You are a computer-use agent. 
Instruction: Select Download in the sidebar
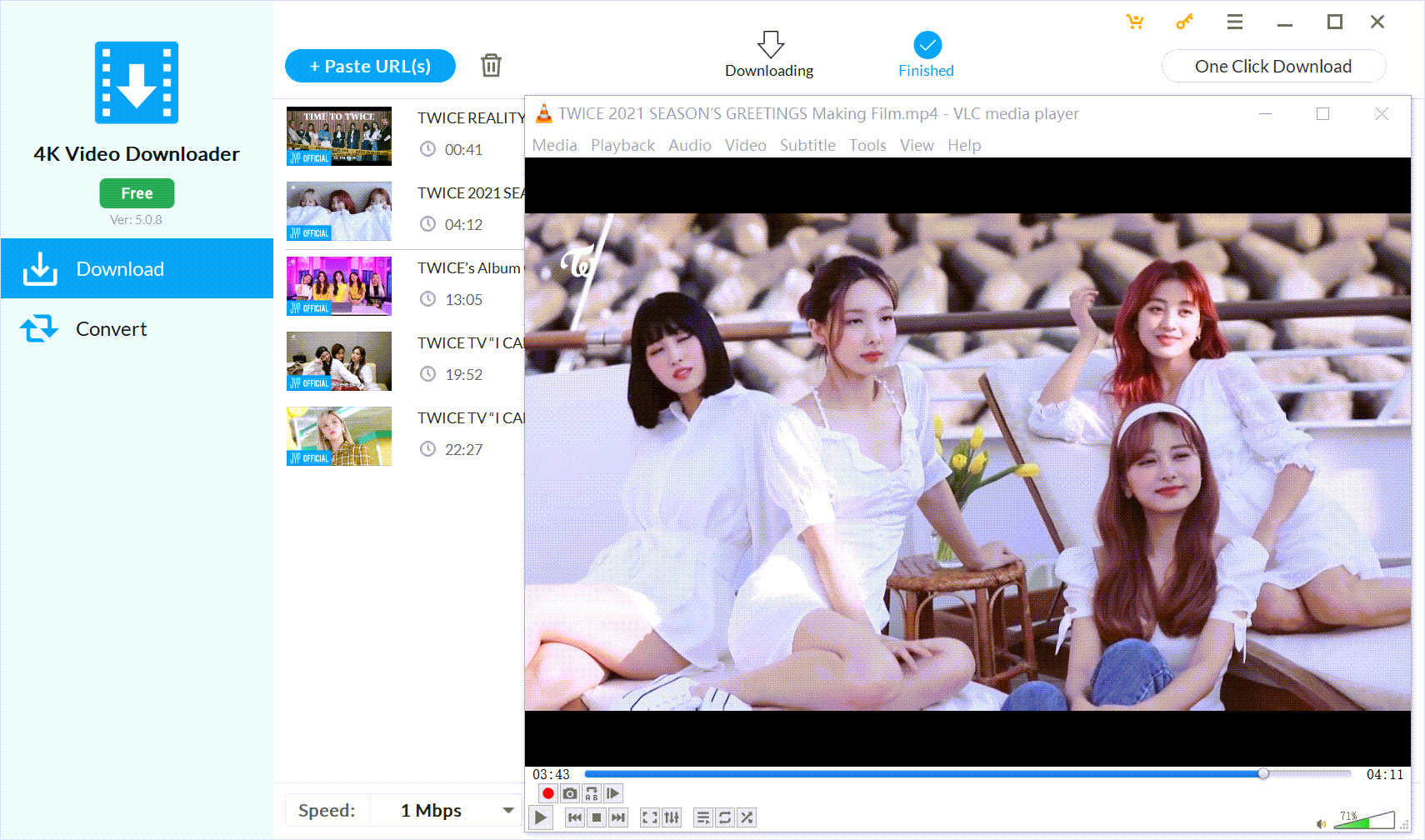(x=137, y=268)
